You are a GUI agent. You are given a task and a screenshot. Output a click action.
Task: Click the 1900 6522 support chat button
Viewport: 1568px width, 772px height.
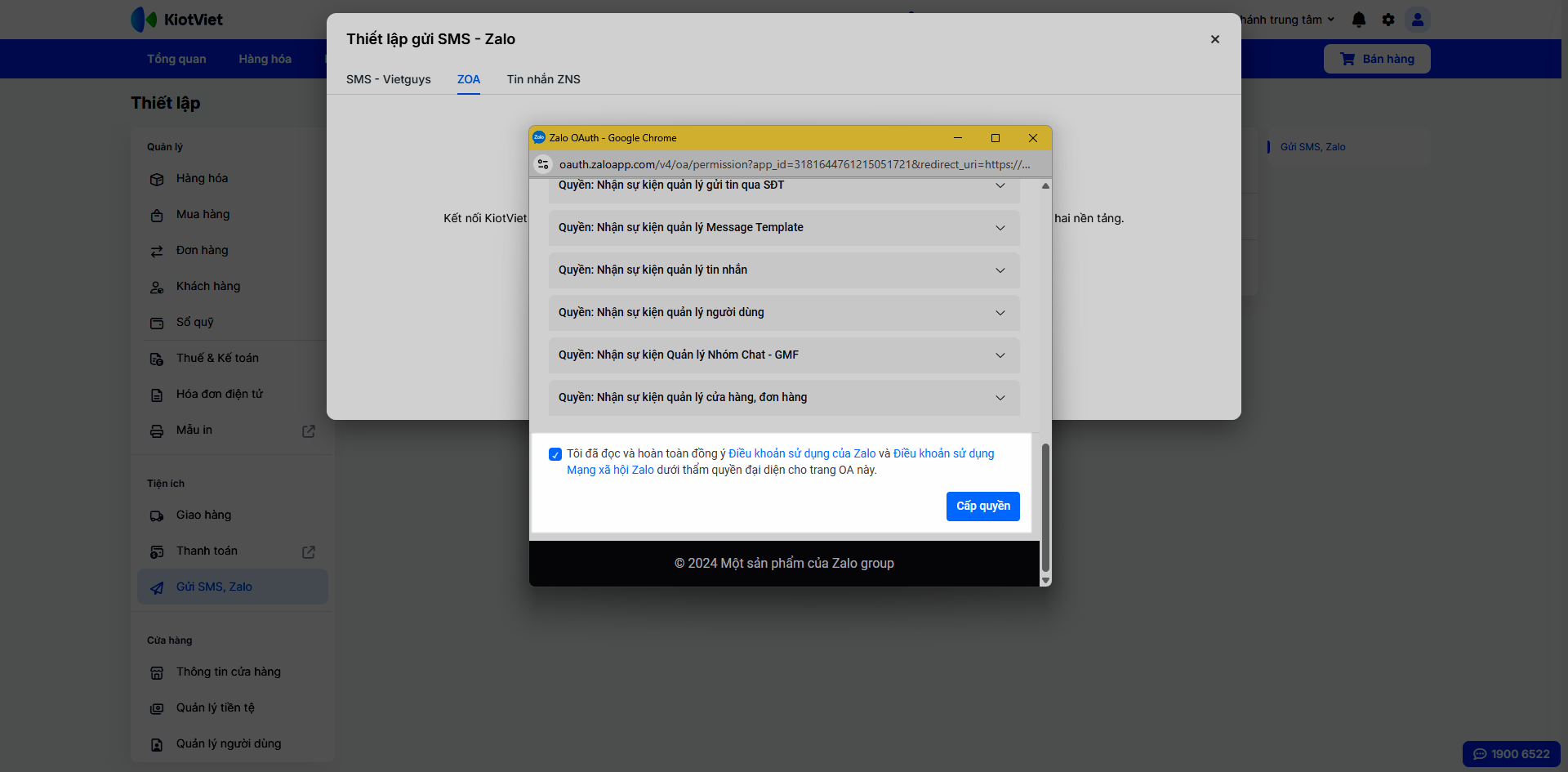pyautogui.click(x=1512, y=754)
